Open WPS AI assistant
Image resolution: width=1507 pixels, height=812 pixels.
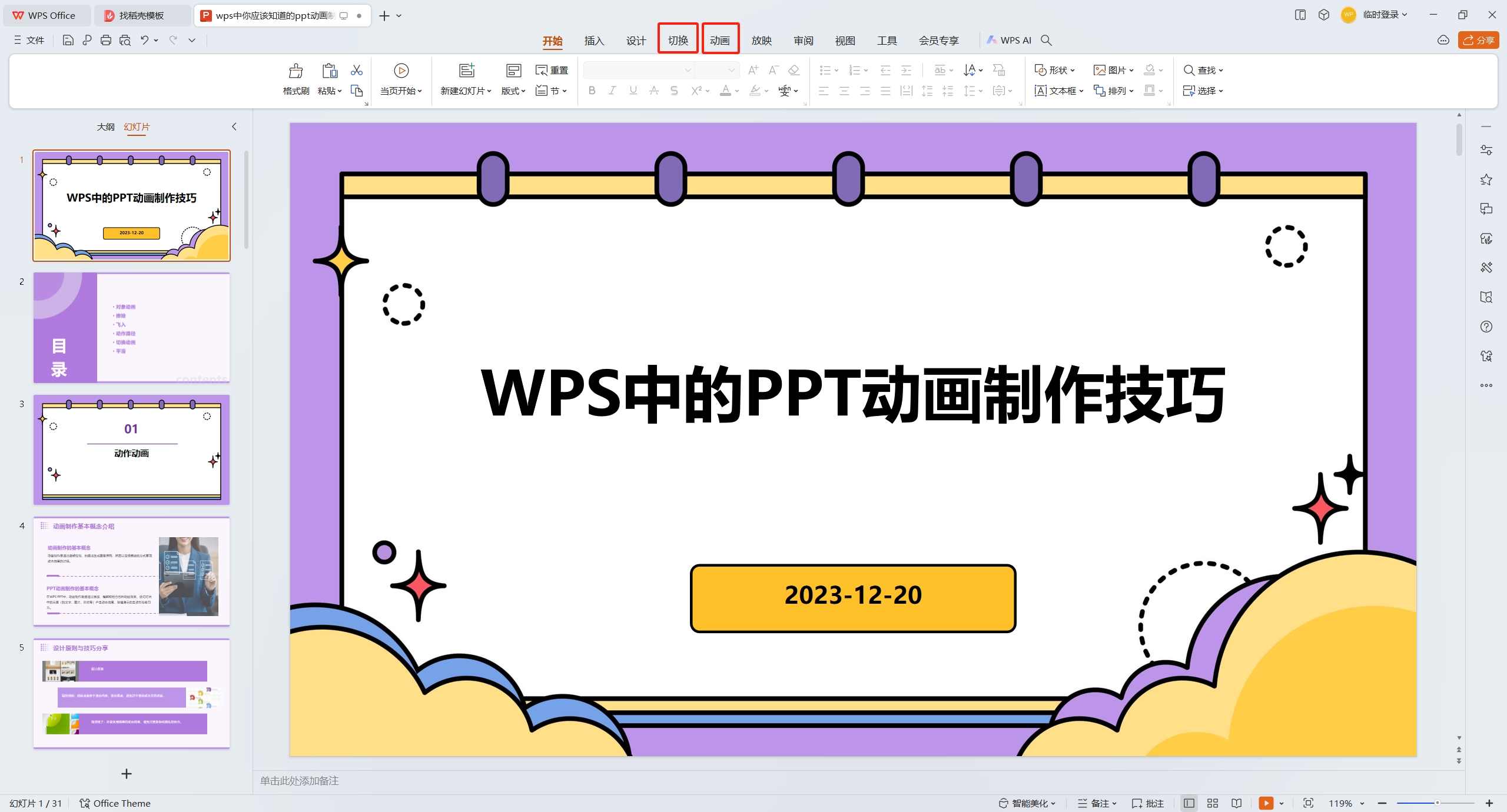(x=1009, y=40)
